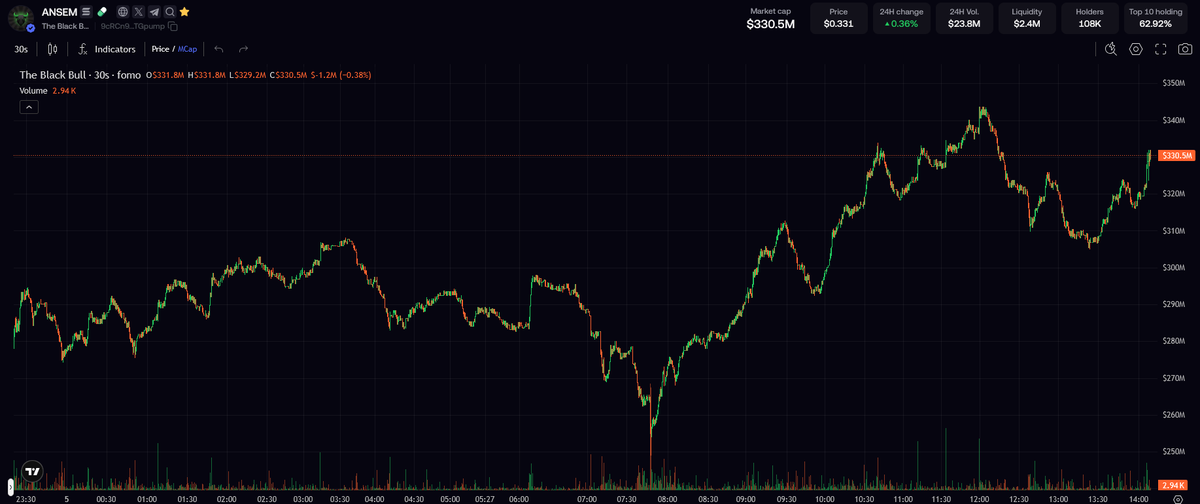Open the list icon next to ANSEM
This screenshot has width=1200, height=504.
(x=86, y=11)
